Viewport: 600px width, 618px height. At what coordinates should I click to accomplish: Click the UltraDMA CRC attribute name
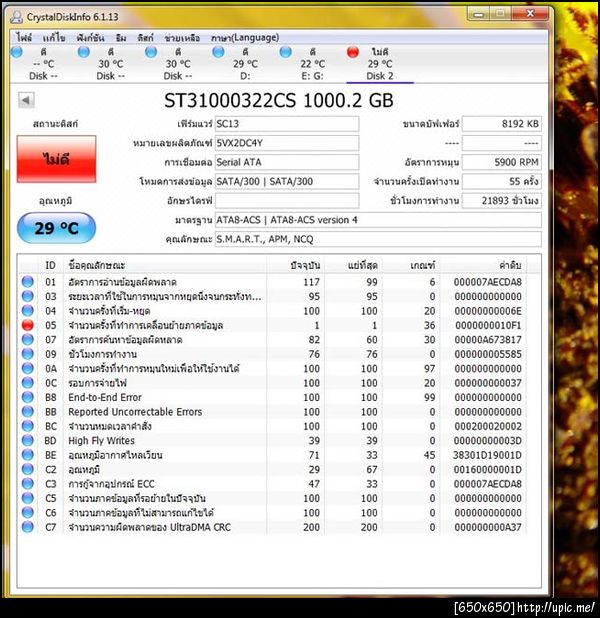click(149, 527)
